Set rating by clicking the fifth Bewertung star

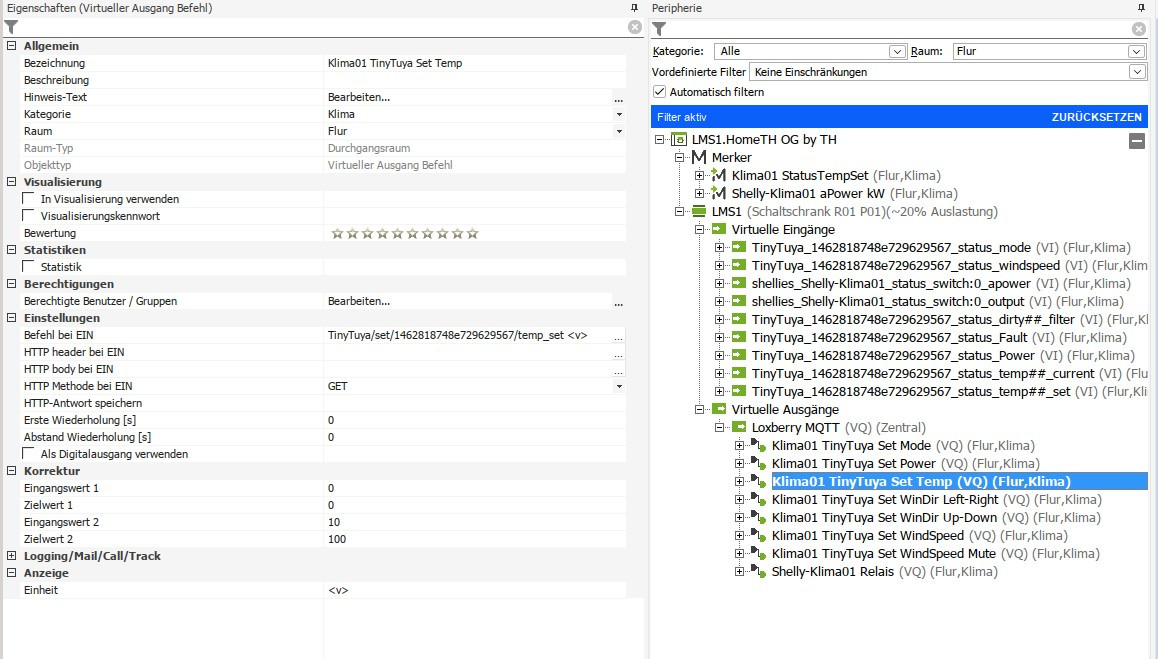point(397,234)
